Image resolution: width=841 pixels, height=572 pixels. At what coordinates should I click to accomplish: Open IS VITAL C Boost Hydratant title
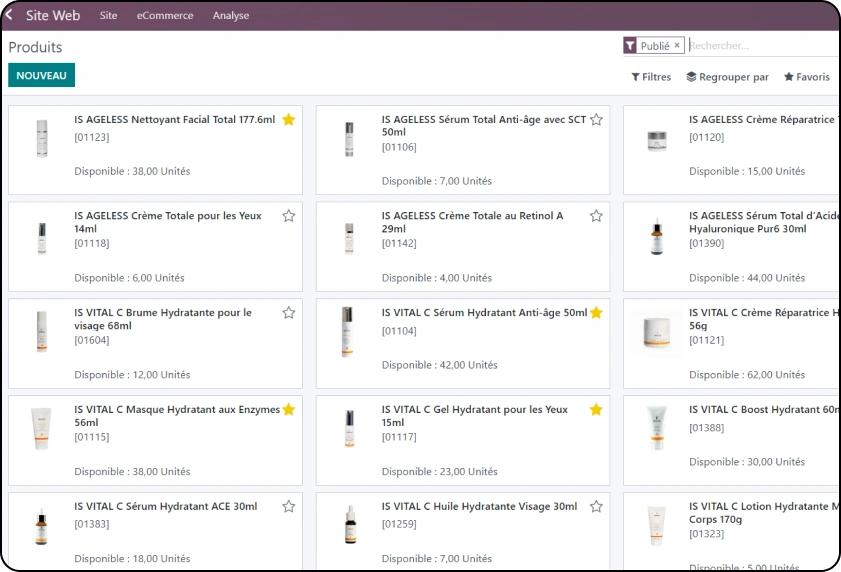[764, 409]
